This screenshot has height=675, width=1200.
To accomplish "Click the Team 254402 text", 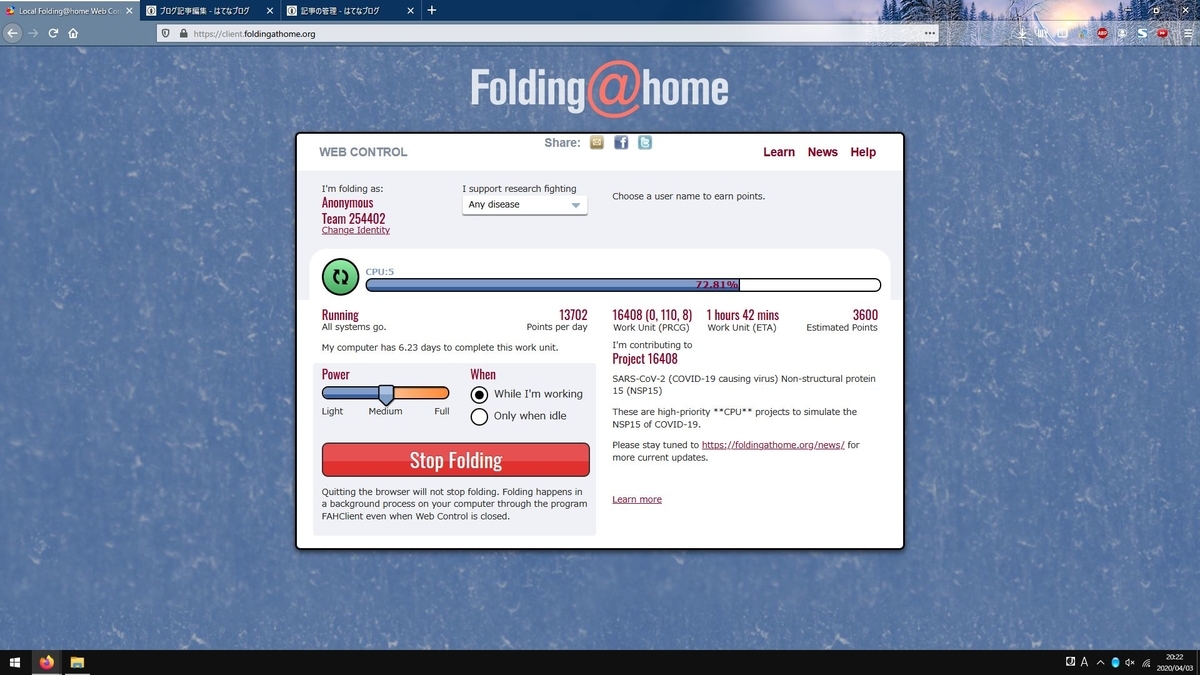I will pos(354,218).
